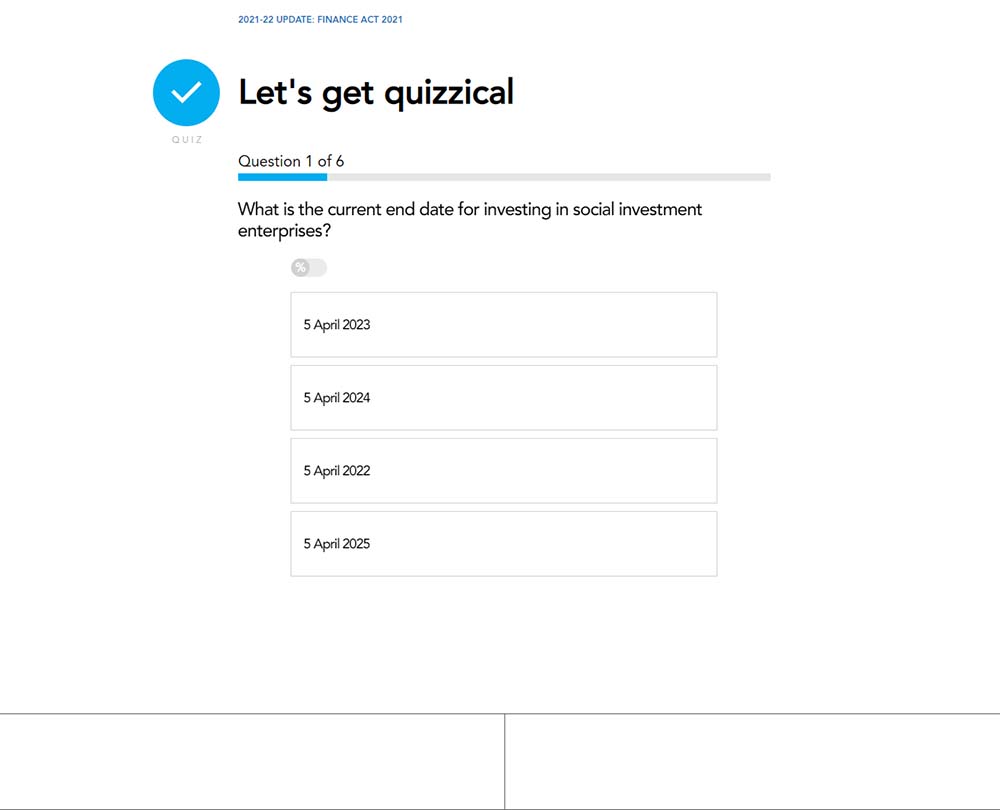The height and width of the screenshot is (810, 1000).
Task: Pick 5 April 2022 as the answer
Action: point(504,471)
